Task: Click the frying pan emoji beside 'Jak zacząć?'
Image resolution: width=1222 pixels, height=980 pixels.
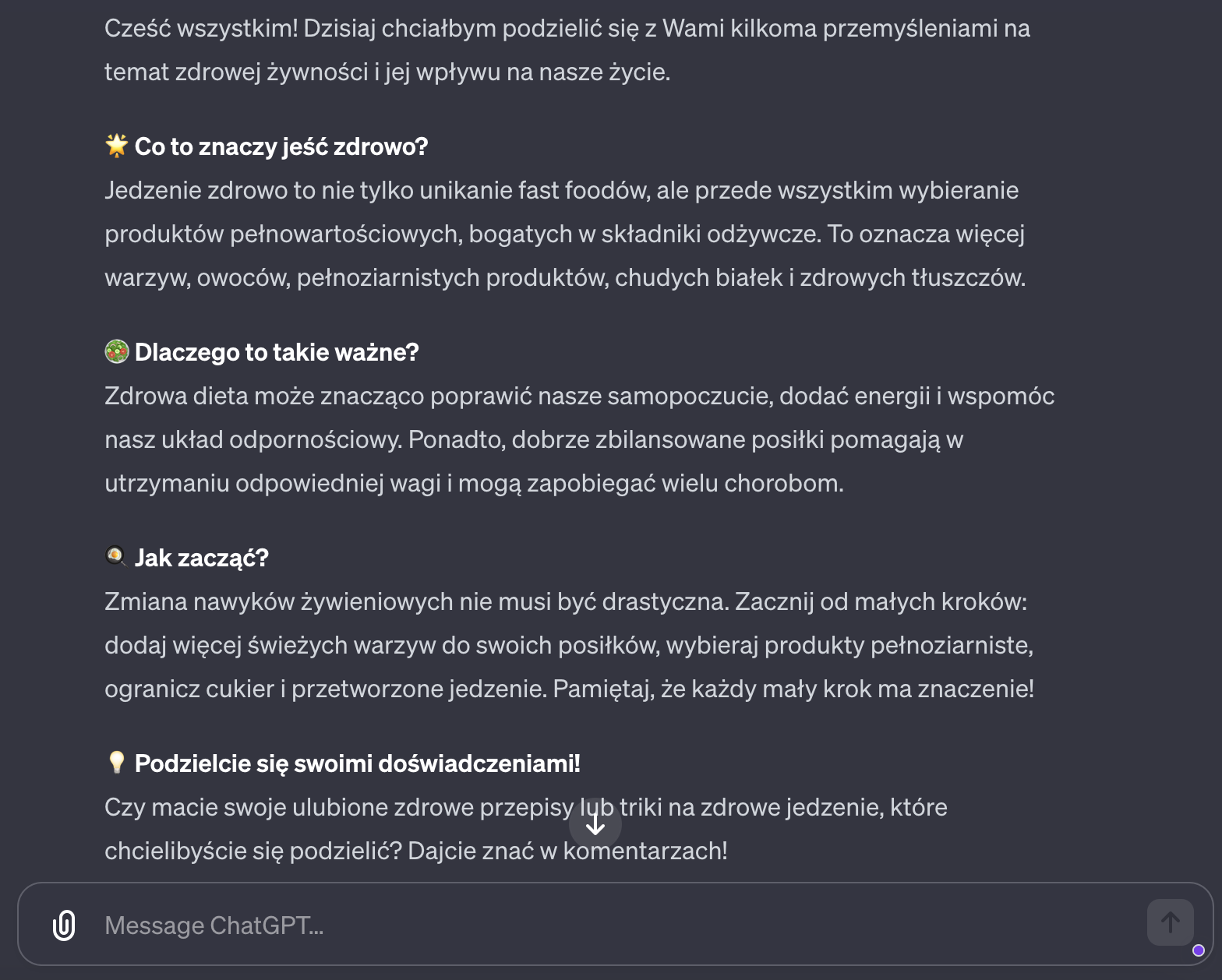Action: pyautogui.click(x=116, y=556)
